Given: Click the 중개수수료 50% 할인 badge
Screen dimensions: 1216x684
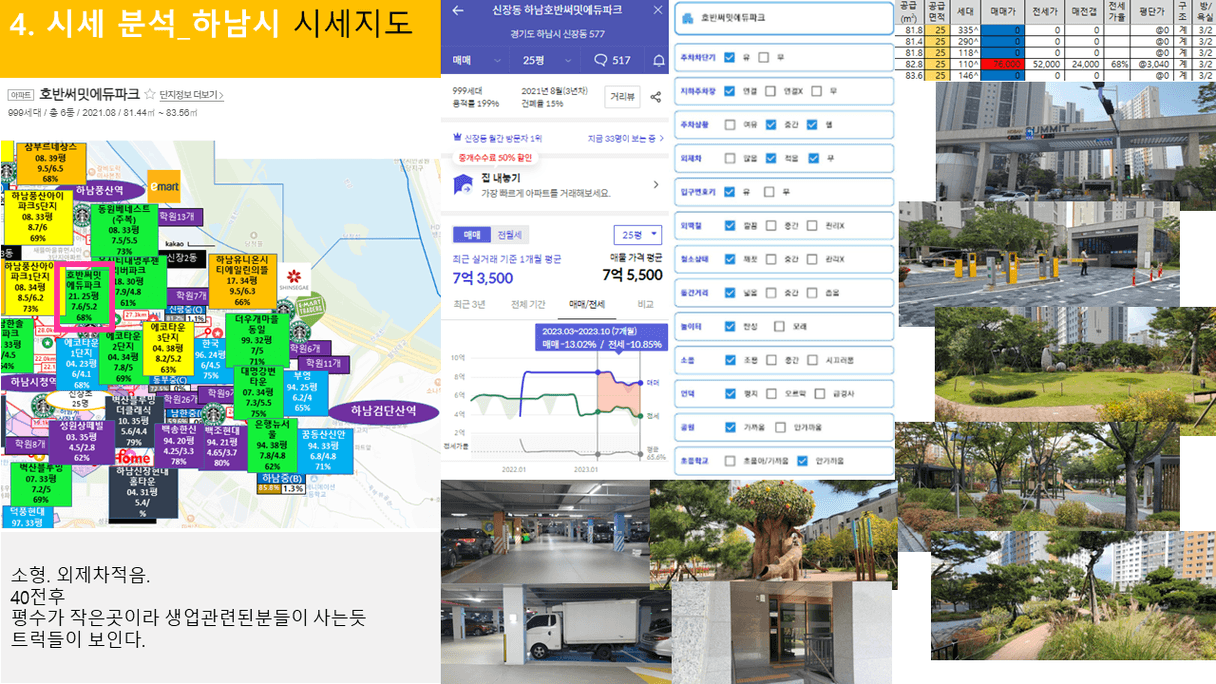Looking at the screenshot, I should 496,157.
